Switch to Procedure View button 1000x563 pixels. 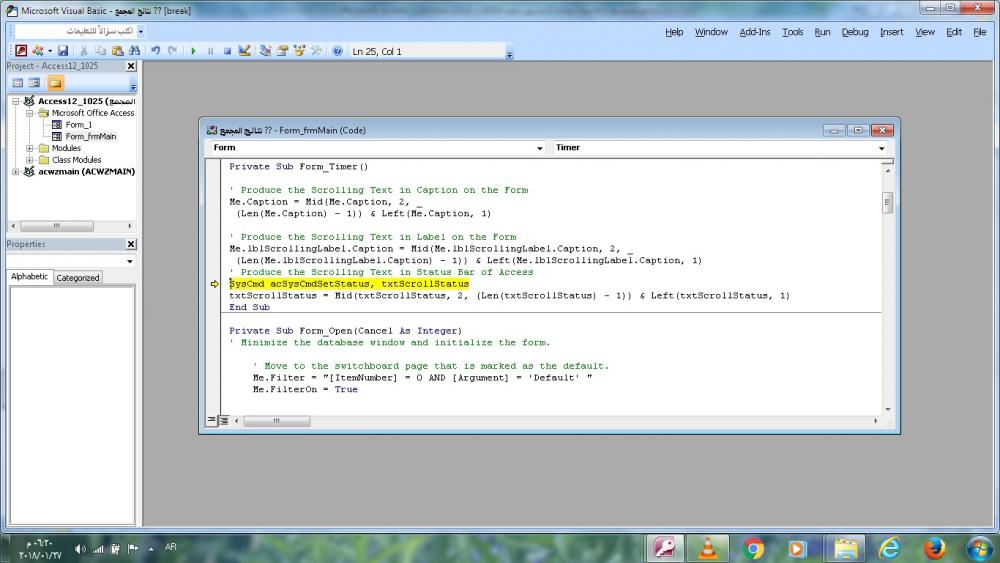click(x=211, y=420)
